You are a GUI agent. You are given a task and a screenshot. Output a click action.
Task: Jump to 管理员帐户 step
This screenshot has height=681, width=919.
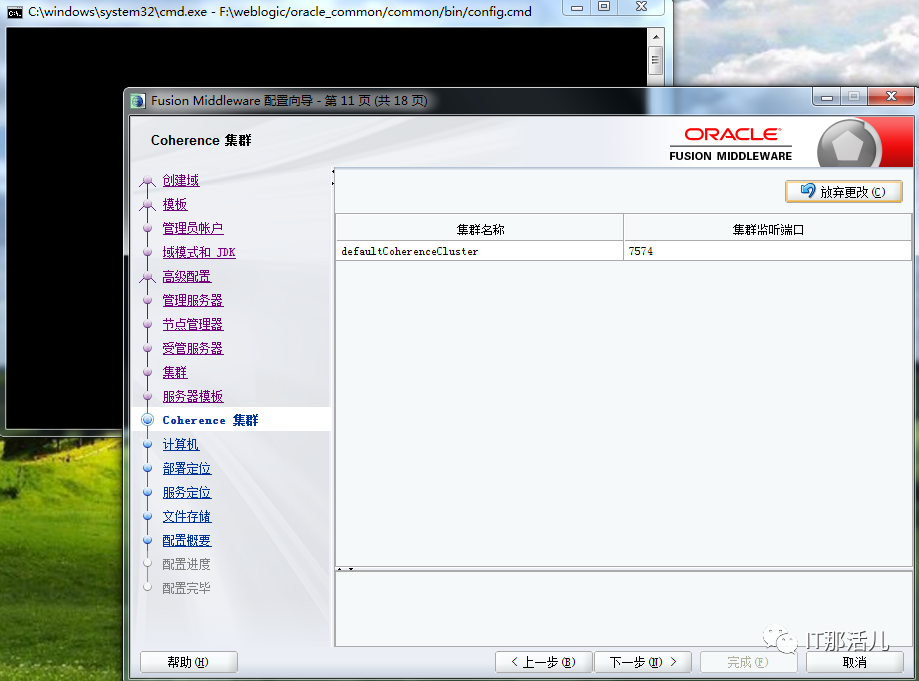pos(193,228)
